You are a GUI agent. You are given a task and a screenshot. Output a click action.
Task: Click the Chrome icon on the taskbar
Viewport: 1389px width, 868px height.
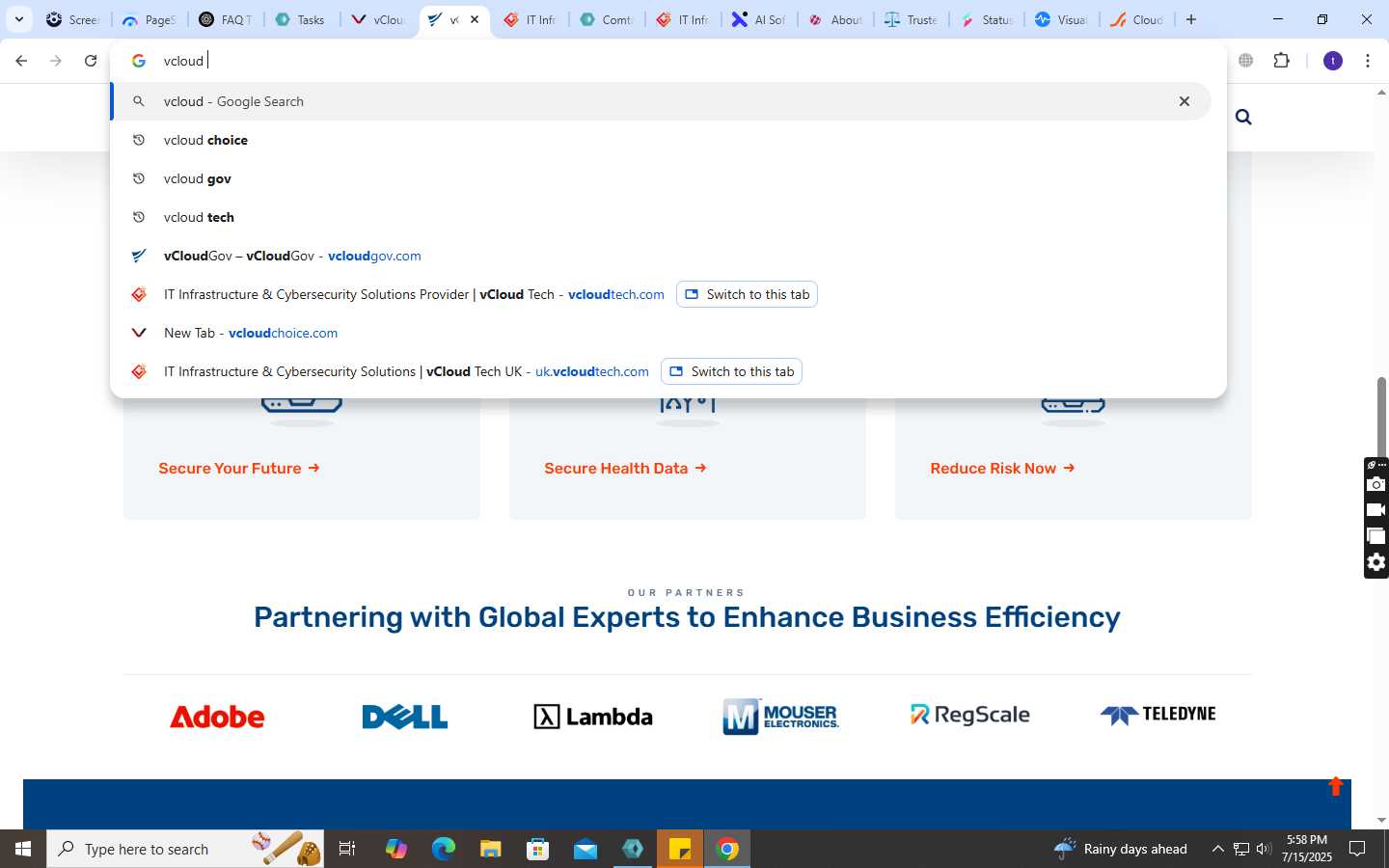[x=727, y=849]
